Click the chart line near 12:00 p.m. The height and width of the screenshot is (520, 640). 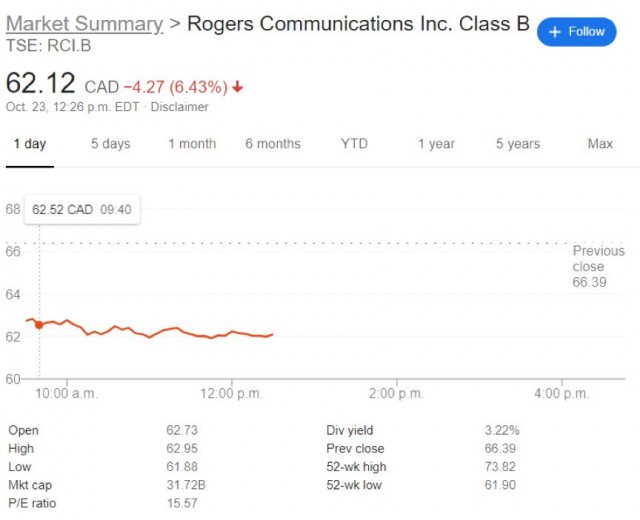coord(232,332)
